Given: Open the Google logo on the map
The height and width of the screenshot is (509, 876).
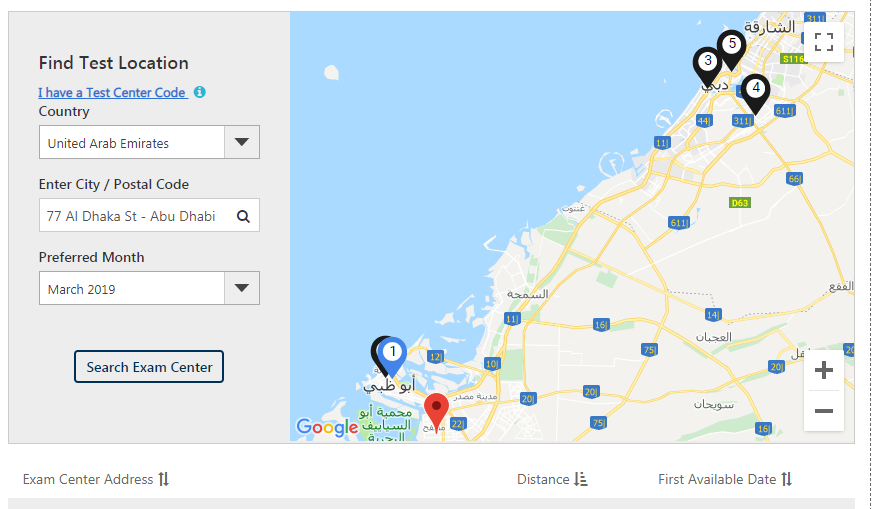Looking at the screenshot, I should [x=327, y=427].
